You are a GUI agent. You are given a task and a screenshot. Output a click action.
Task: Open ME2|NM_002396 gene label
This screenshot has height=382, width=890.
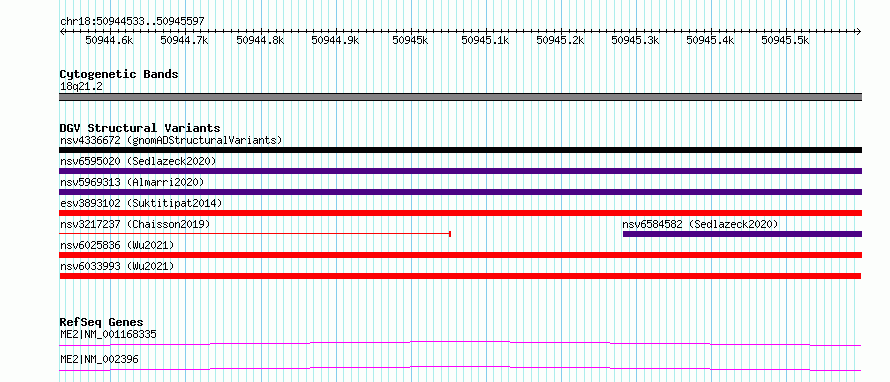click(99, 359)
